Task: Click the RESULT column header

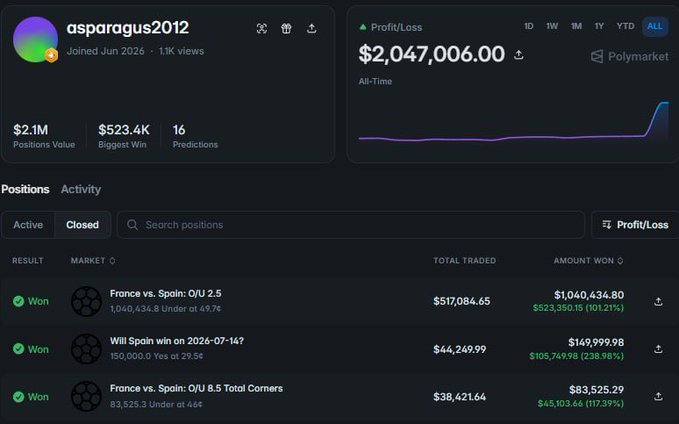Action: click(x=28, y=260)
